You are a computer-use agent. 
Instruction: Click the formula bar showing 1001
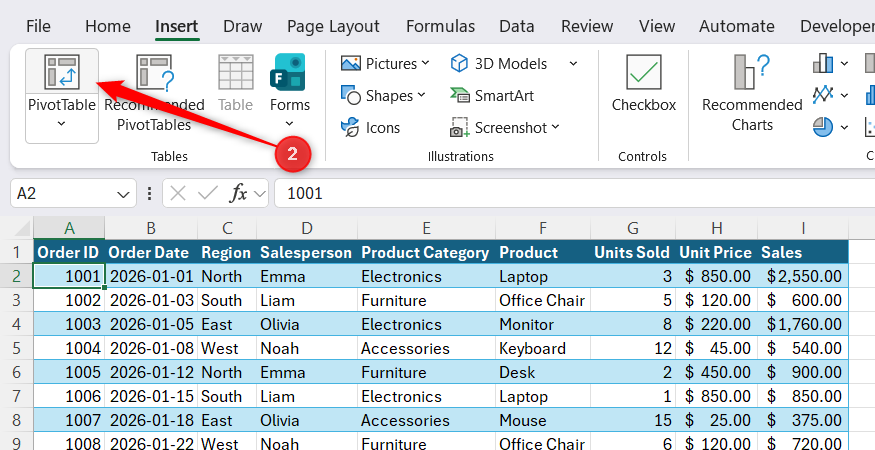pyautogui.click(x=575, y=194)
